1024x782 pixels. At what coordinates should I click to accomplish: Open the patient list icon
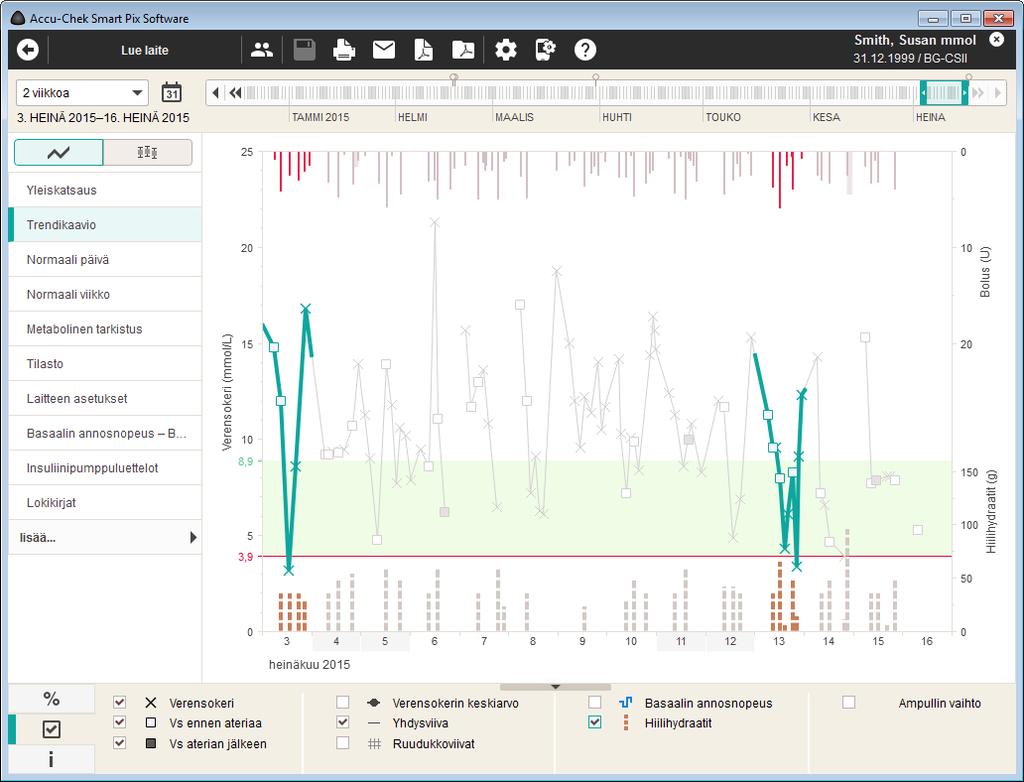pos(262,50)
